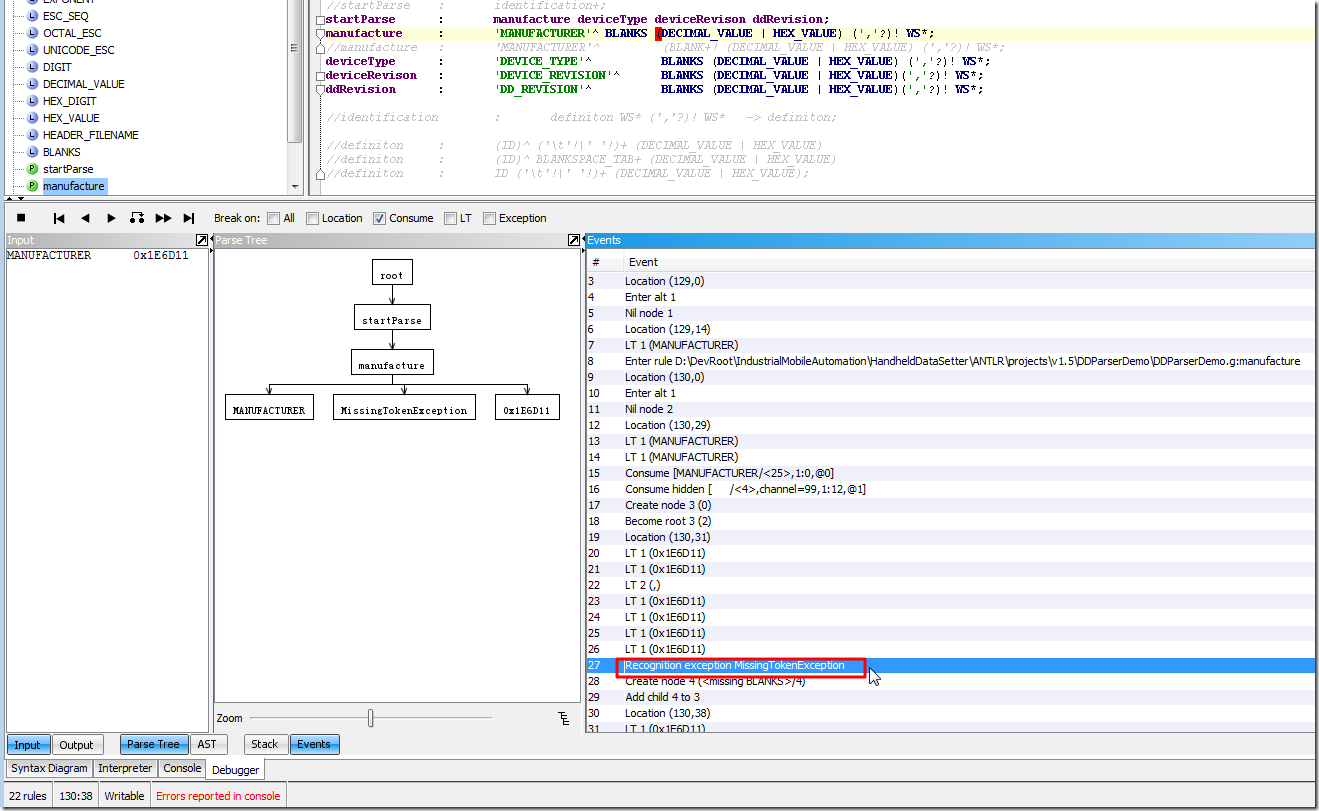Viewport: 1319px width, 811px height.
Task: Uncheck the Consume break option
Action: coord(379,218)
